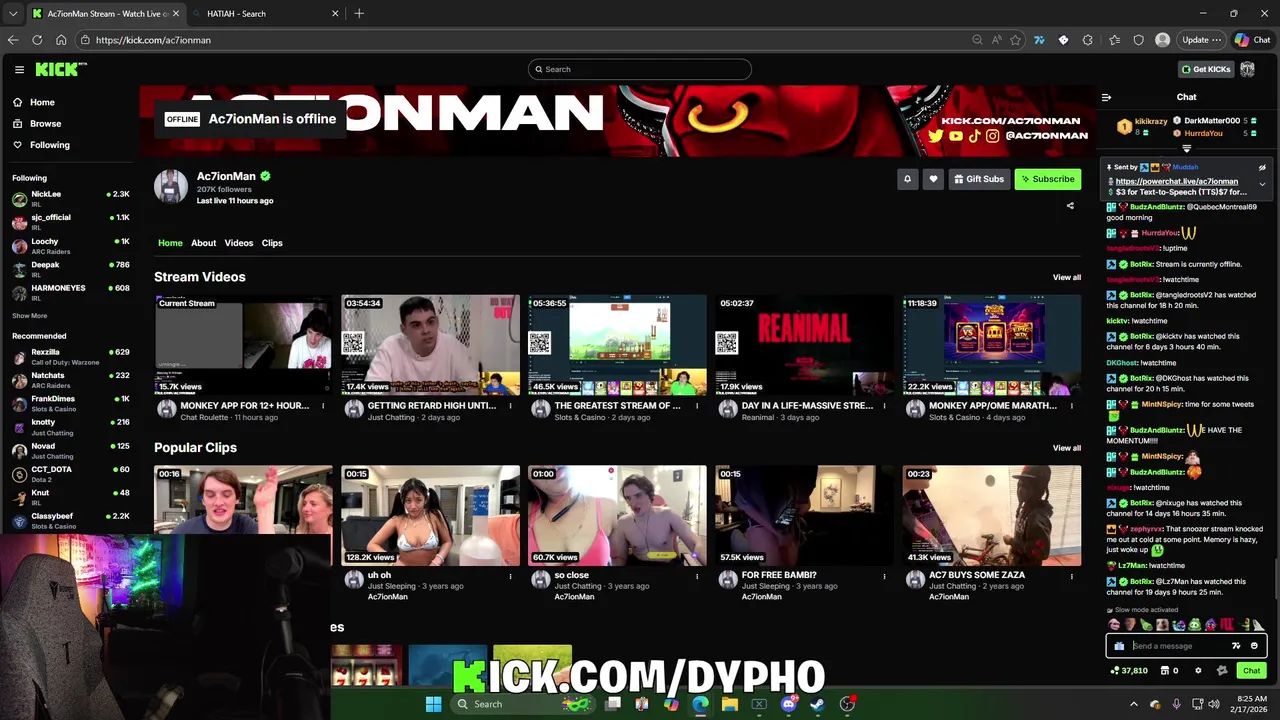Subscribe to Ac7ionMan channel

coord(1047,179)
